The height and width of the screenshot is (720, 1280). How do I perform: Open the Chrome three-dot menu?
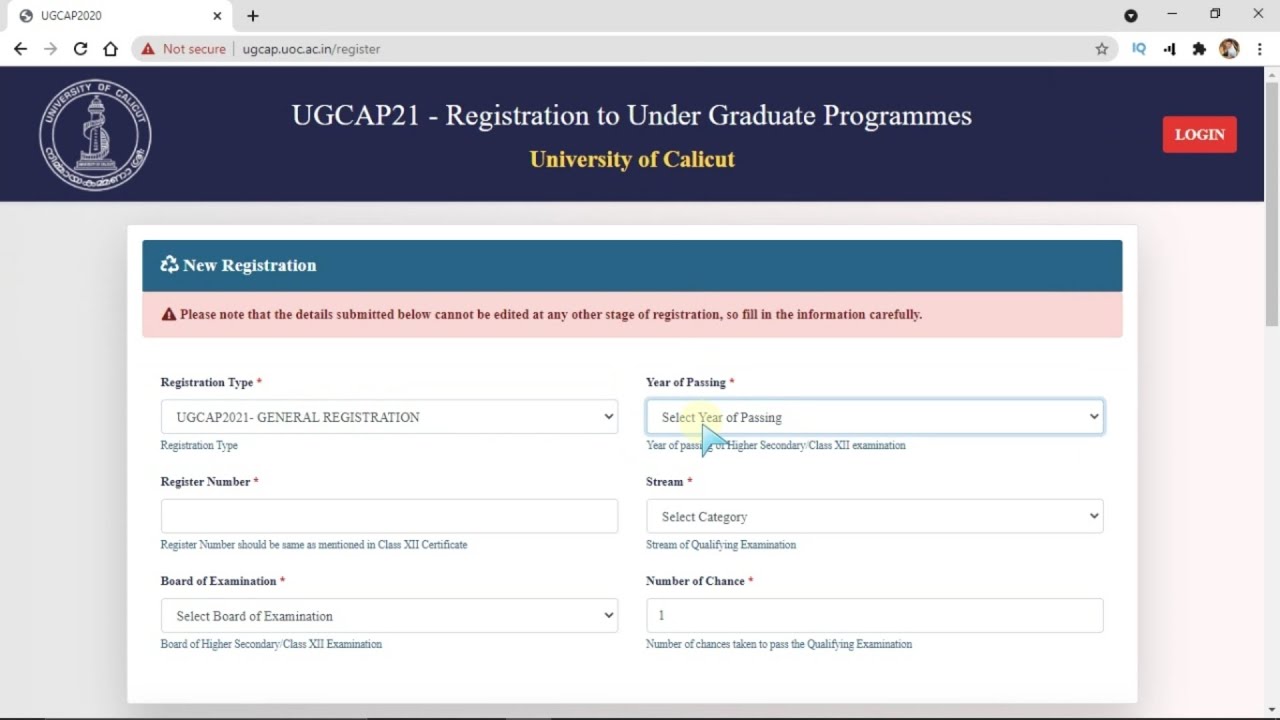1260,49
